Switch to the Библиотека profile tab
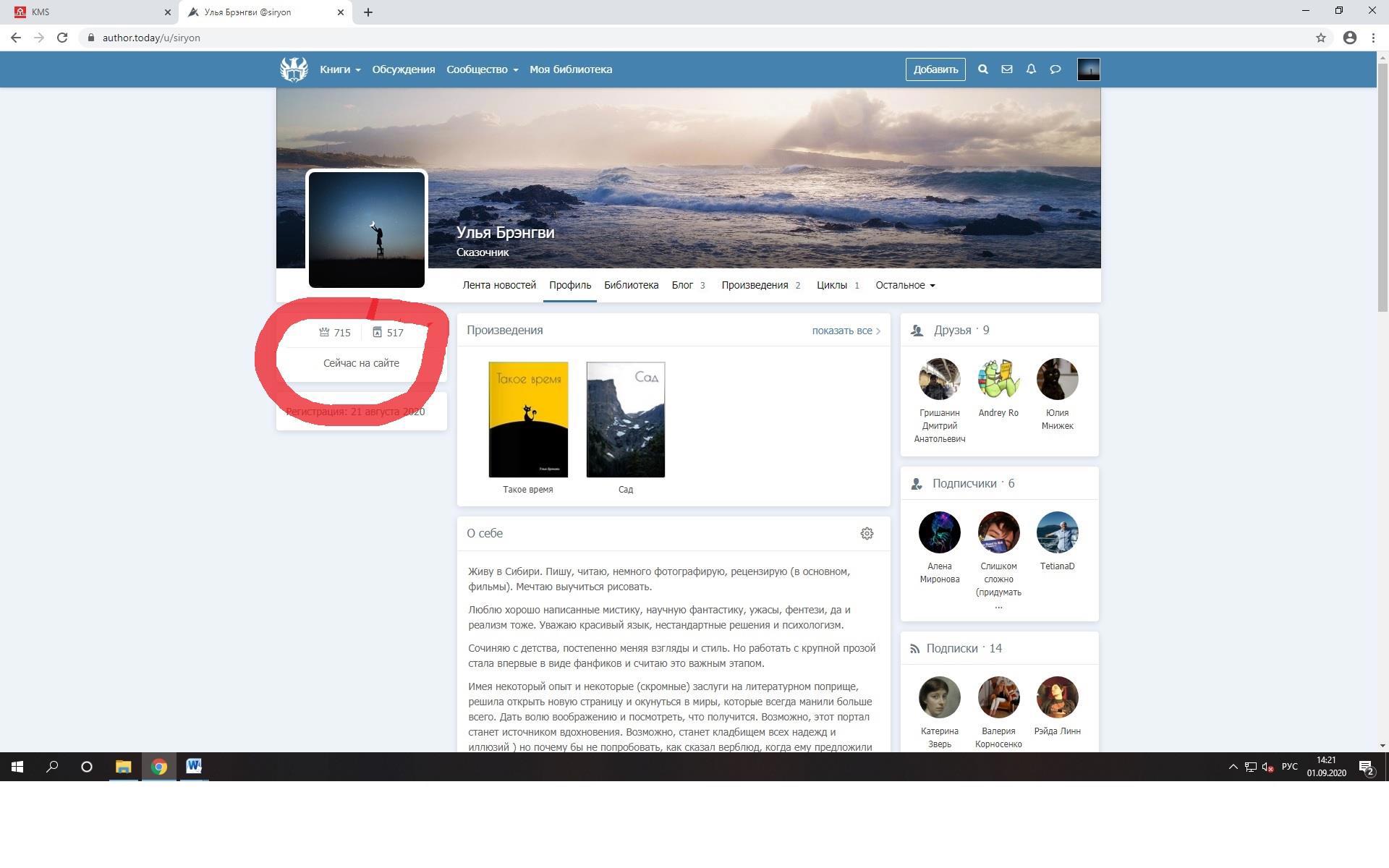This screenshot has height=868, width=1389. tap(631, 285)
